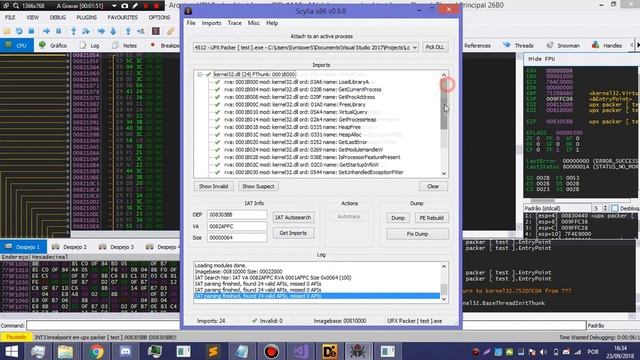
Task: Toggle checkmark for VirtualQuery import
Action: (218, 112)
